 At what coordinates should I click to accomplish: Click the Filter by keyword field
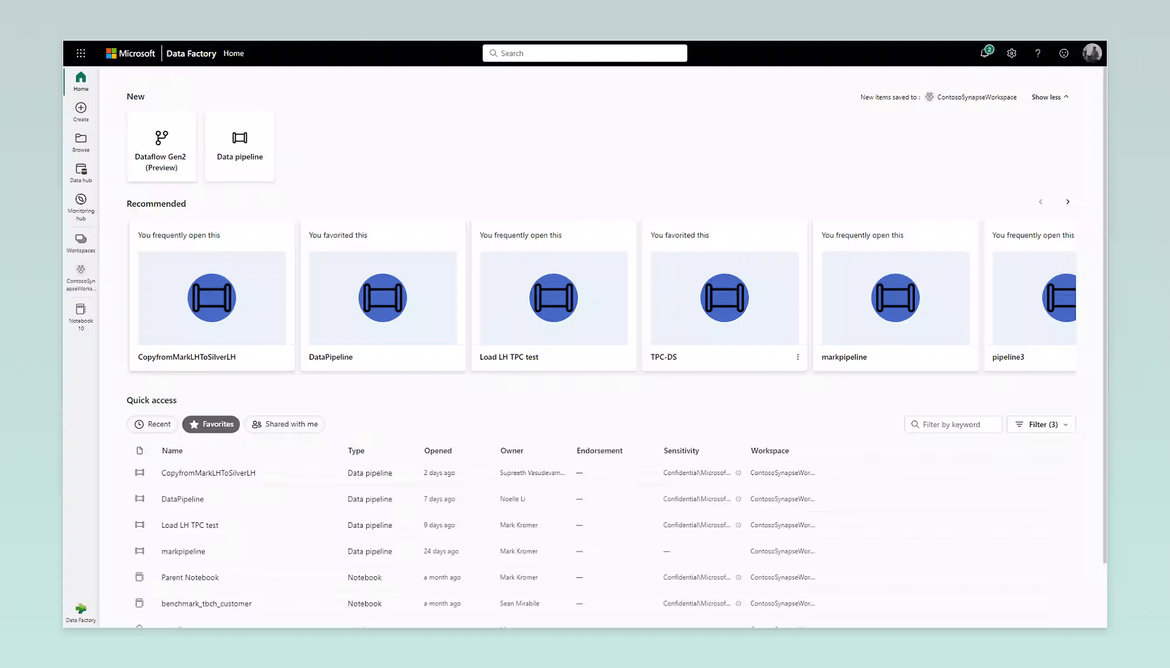tap(953, 424)
